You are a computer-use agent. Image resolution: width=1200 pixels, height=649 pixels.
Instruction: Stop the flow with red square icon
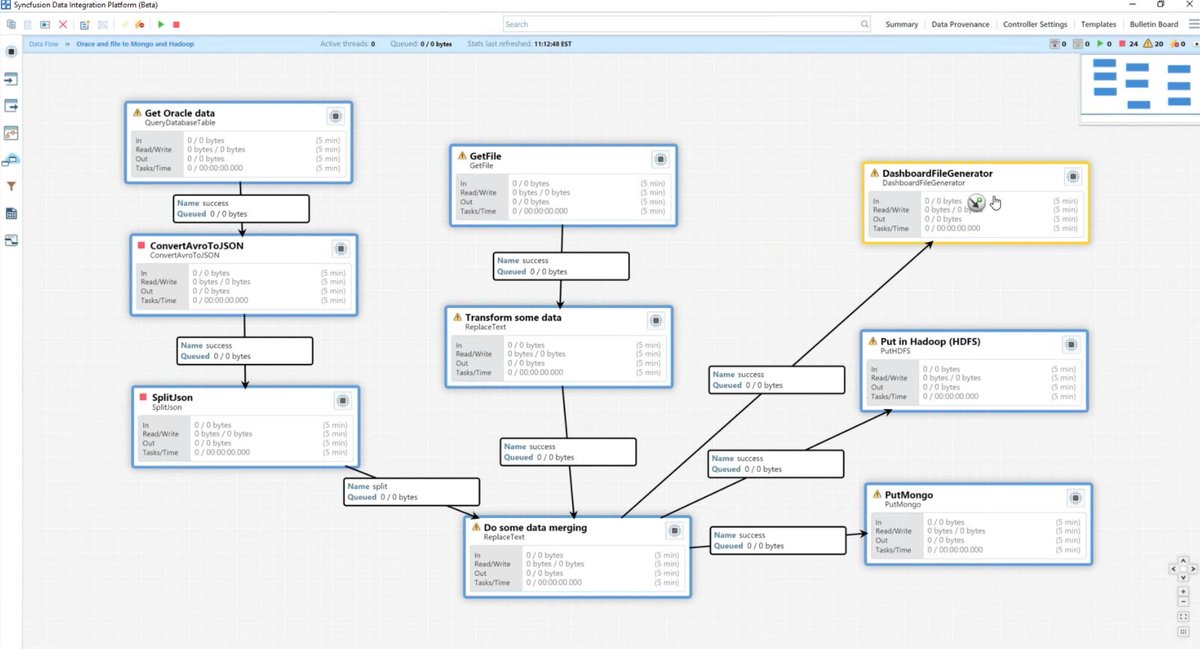[x=176, y=24]
